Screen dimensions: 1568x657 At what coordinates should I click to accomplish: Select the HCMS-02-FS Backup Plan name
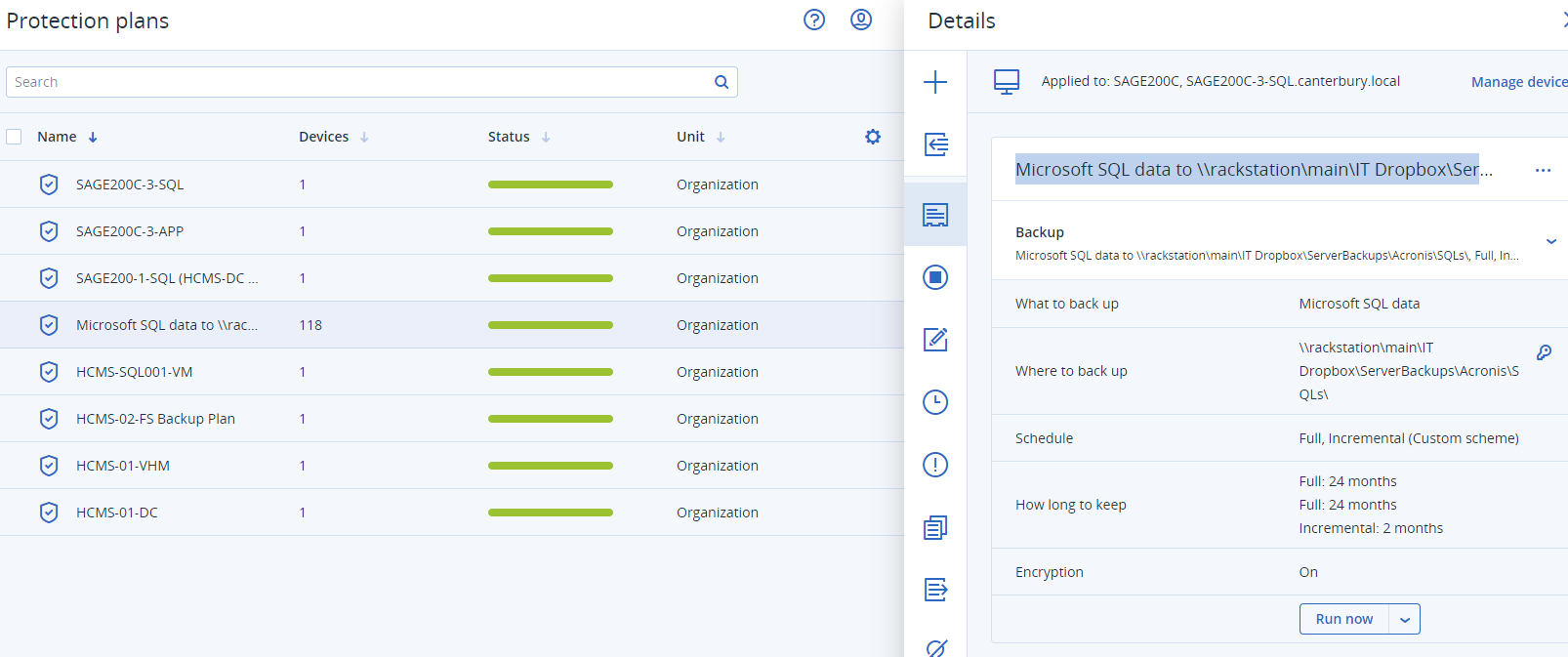click(155, 419)
